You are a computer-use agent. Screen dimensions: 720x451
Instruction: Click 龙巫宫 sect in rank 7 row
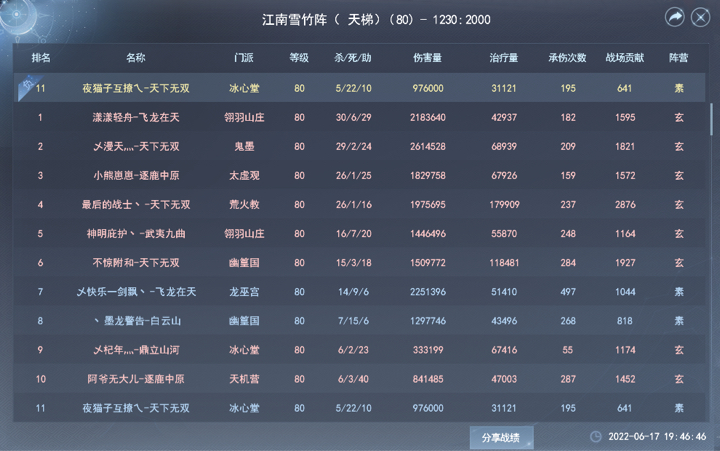(x=244, y=292)
